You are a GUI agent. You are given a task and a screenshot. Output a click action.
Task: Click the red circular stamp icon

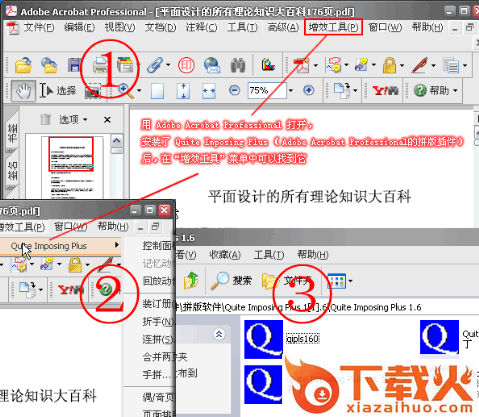(x=186, y=65)
